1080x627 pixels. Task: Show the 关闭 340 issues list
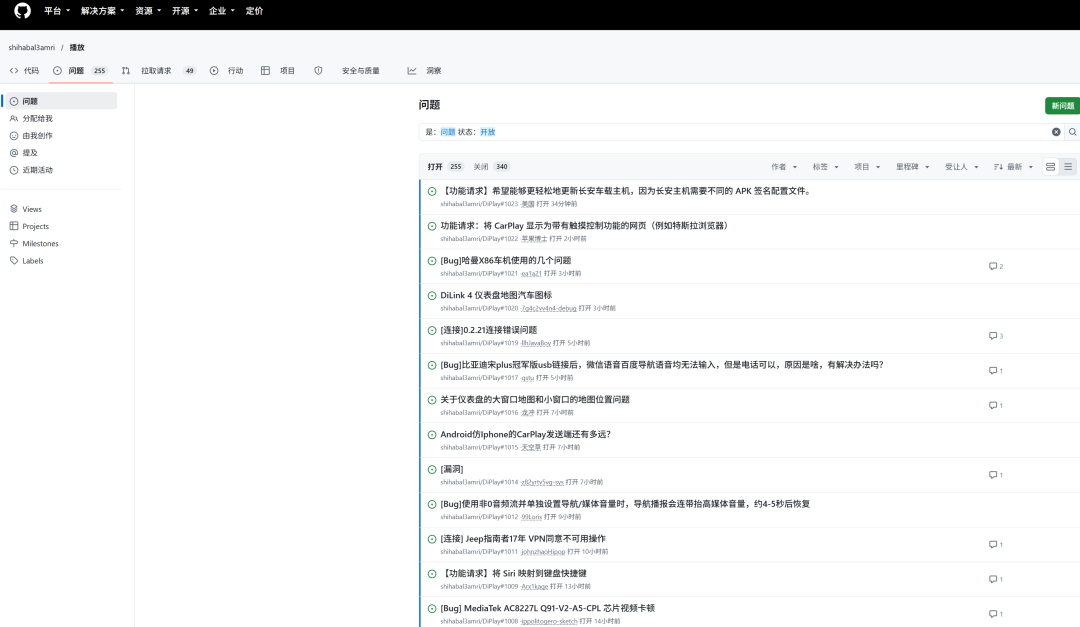tap(492, 167)
